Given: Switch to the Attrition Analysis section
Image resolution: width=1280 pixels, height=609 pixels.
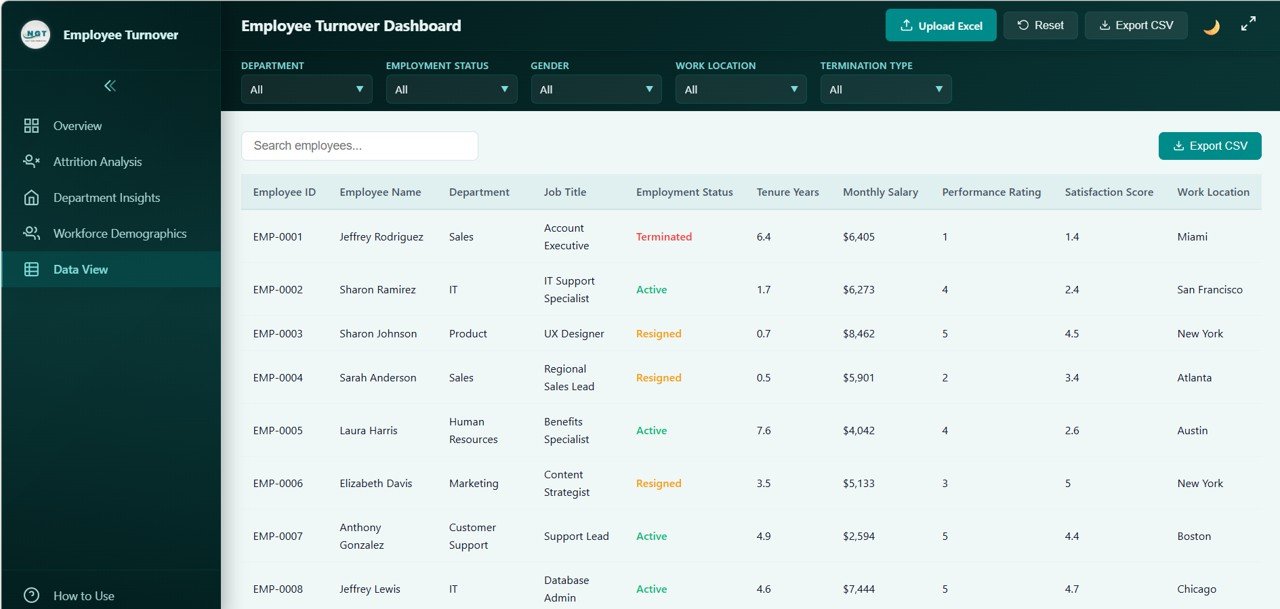Looking at the screenshot, I should point(97,161).
